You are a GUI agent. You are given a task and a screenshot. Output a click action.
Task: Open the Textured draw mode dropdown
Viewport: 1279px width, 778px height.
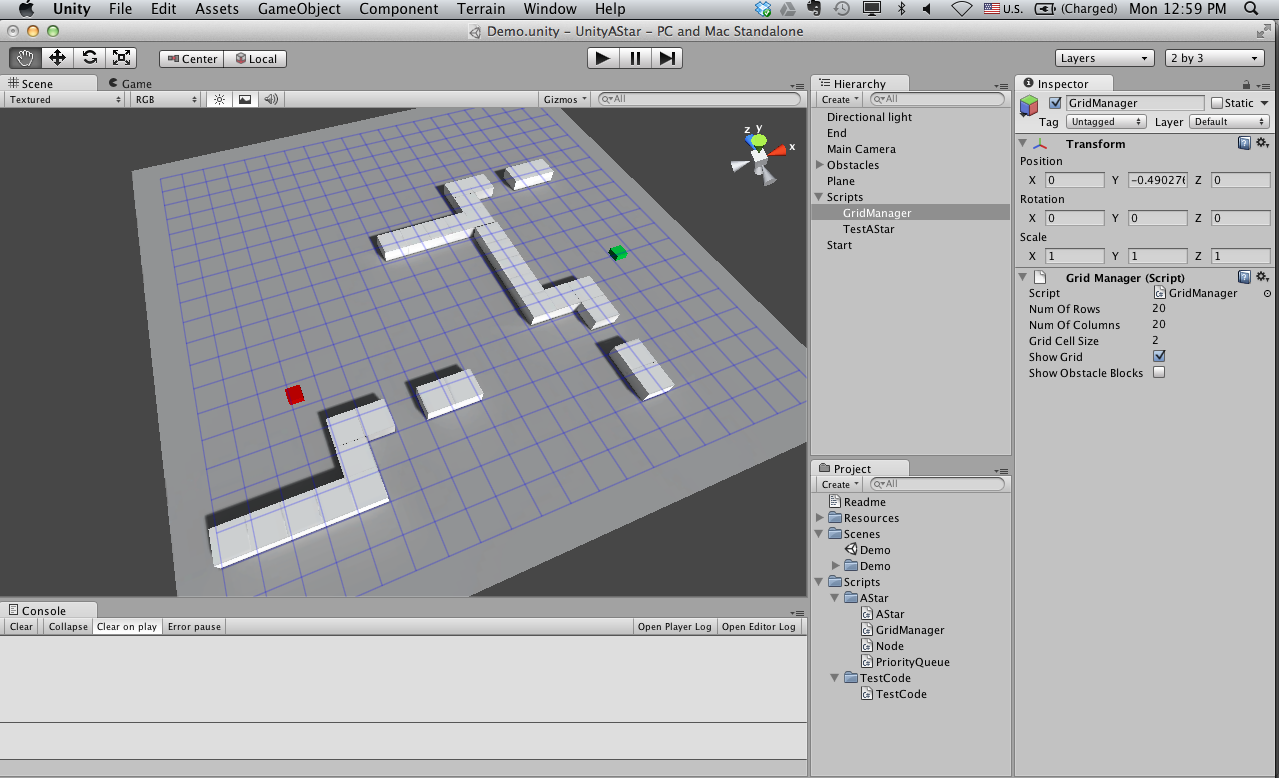[x=64, y=99]
